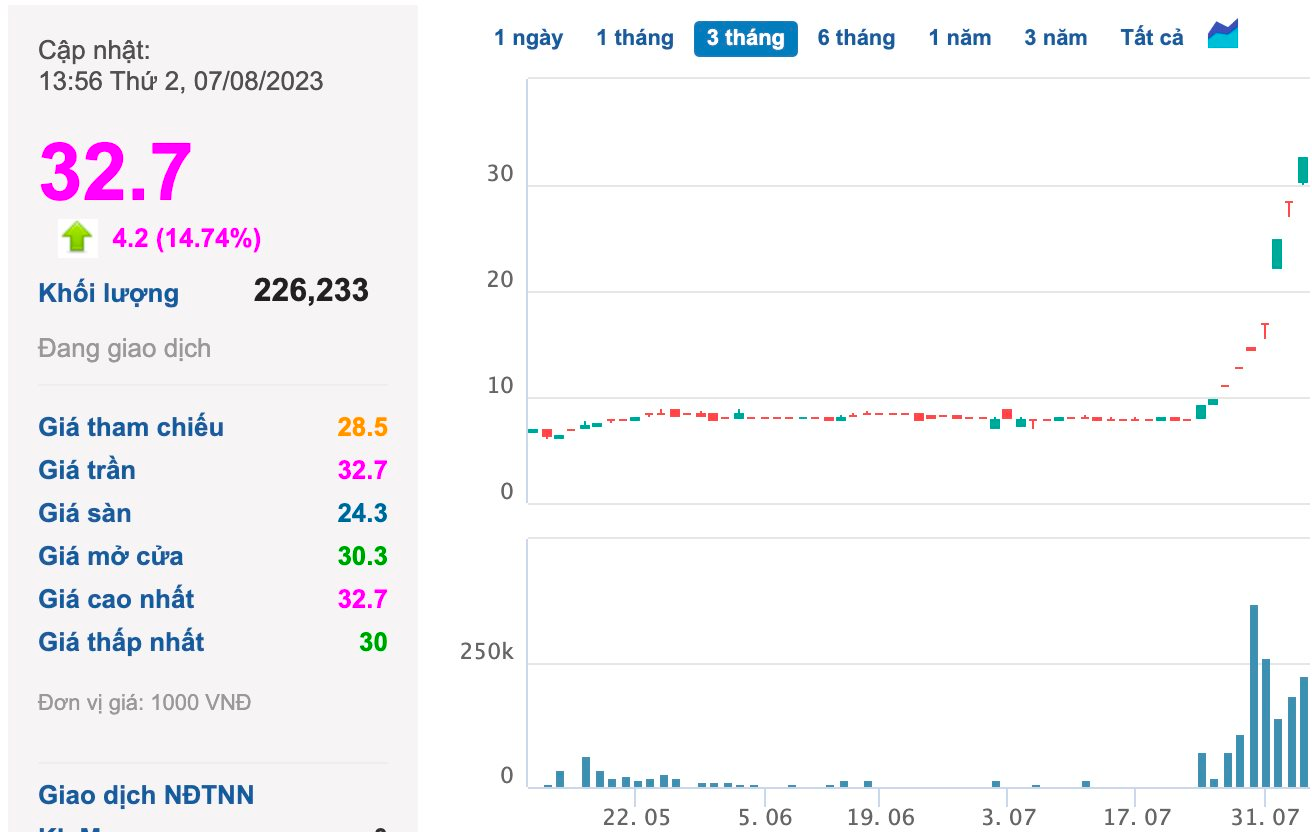The width and height of the screenshot is (1312, 832).
Task: Click the update timestamp '13:56 Thứ 2, 07/08/2023'
Action: click(x=181, y=82)
